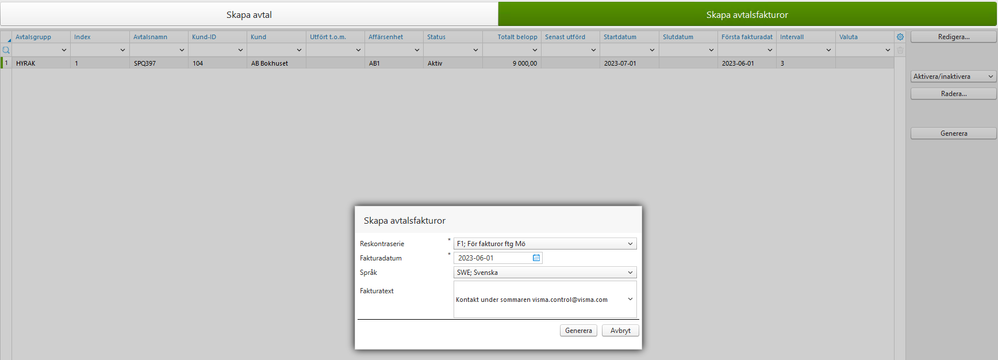This screenshot has height=360, width=998.
Task: Open the Kund-ID column filter dropdown
Action: click(x=240, y=50)
